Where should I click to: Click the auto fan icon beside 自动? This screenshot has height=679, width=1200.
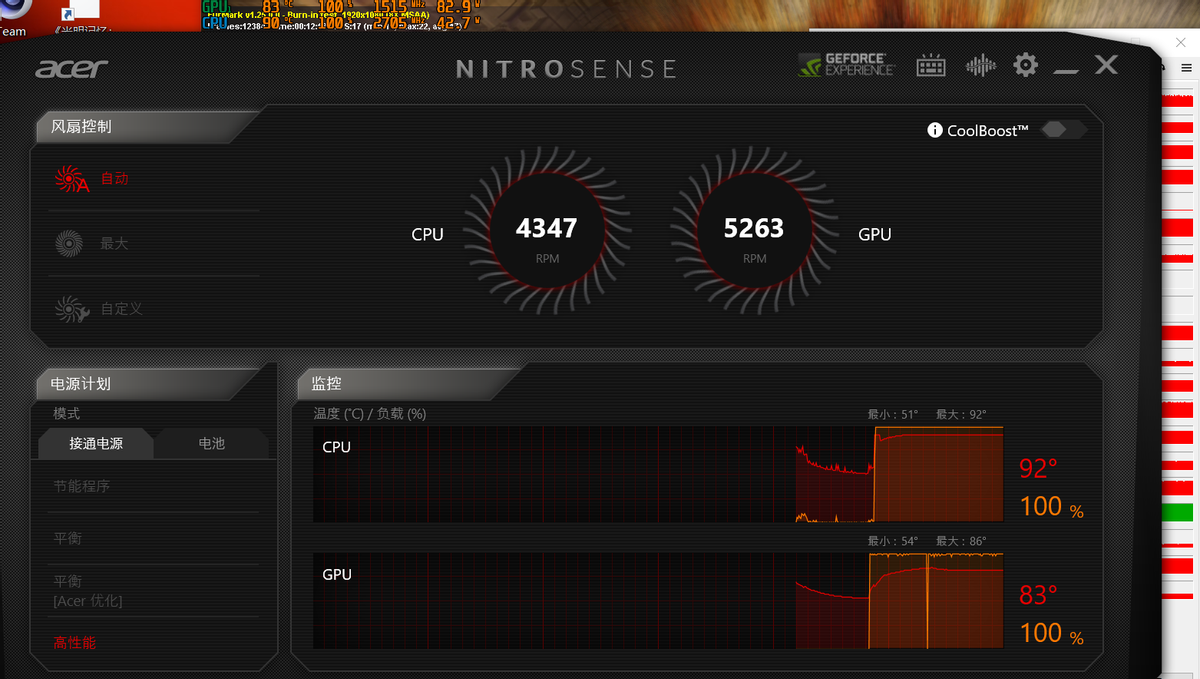pyautogui.click(x=72, y=179)
